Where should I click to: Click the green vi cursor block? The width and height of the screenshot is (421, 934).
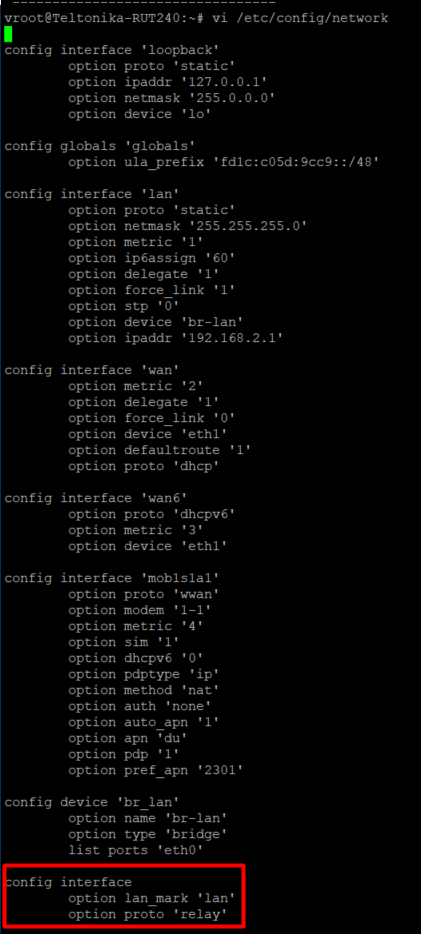[8, 34]
